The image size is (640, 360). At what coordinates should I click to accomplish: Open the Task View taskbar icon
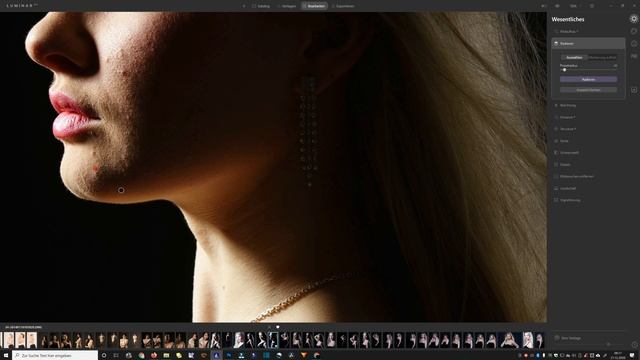point(116,356)
